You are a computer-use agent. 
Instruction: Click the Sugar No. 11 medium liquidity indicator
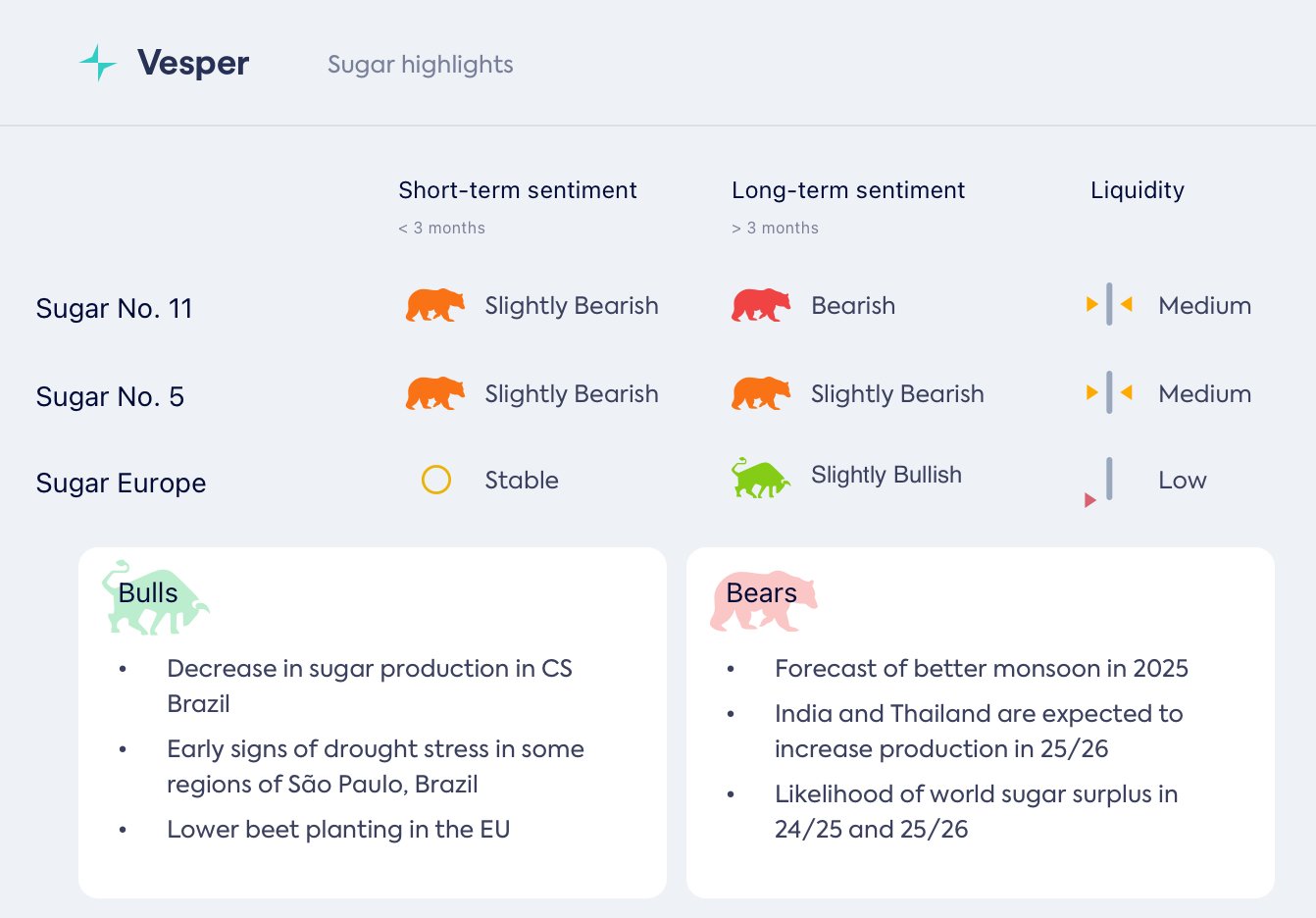pyautogui.click(x=1109, y=304)
